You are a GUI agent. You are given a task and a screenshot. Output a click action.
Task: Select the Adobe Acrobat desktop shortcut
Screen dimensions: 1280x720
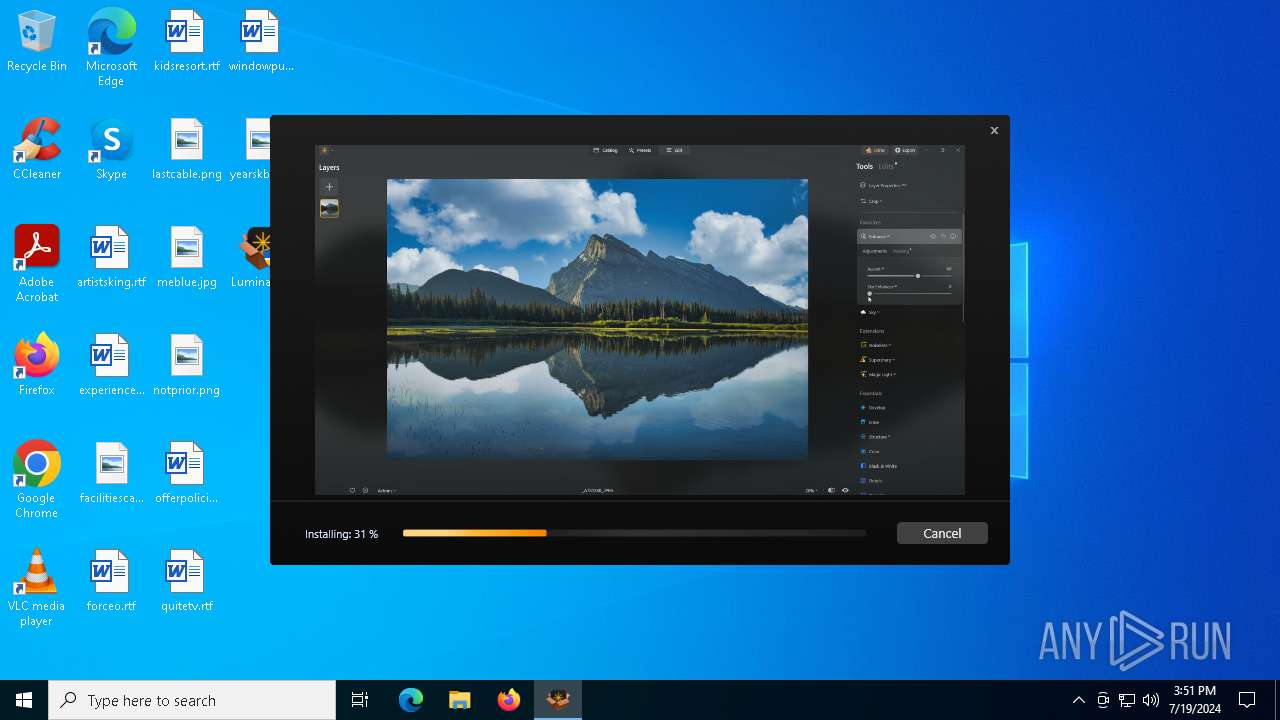(x=37, y=264)
